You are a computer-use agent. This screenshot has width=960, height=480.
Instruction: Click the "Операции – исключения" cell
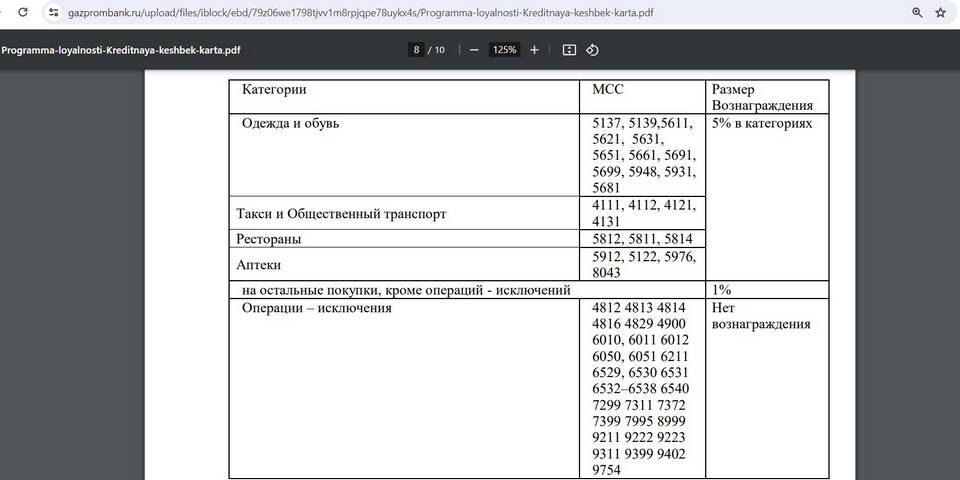coord(316,309)
